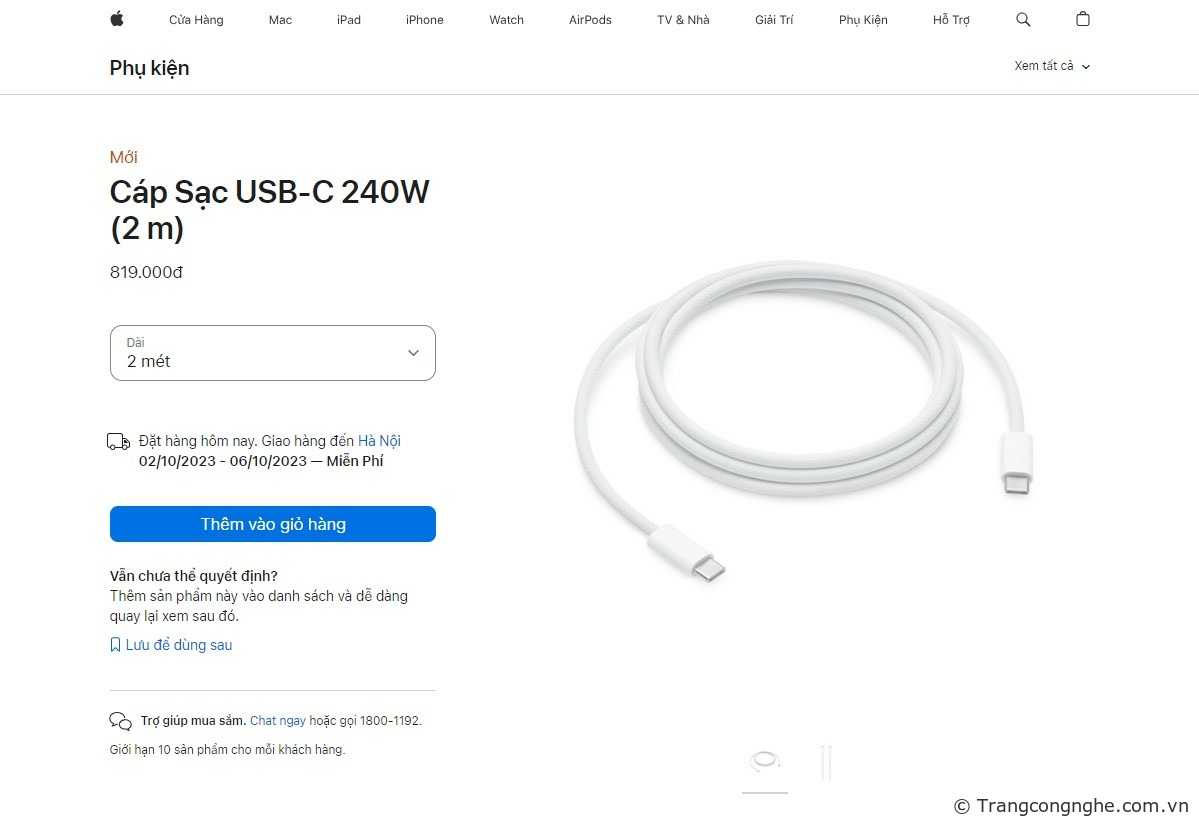
Task: Open the iPhone menu item
Action: coord(424,20)
